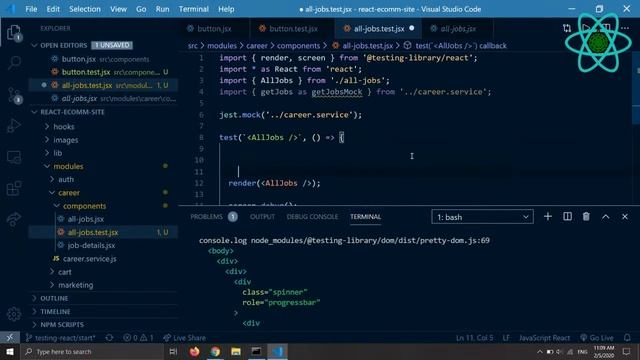Image resolution: width=640 pixels, height=360 pixels.
Task: Open Chrome from taskbar
Action: pos(215,351)
